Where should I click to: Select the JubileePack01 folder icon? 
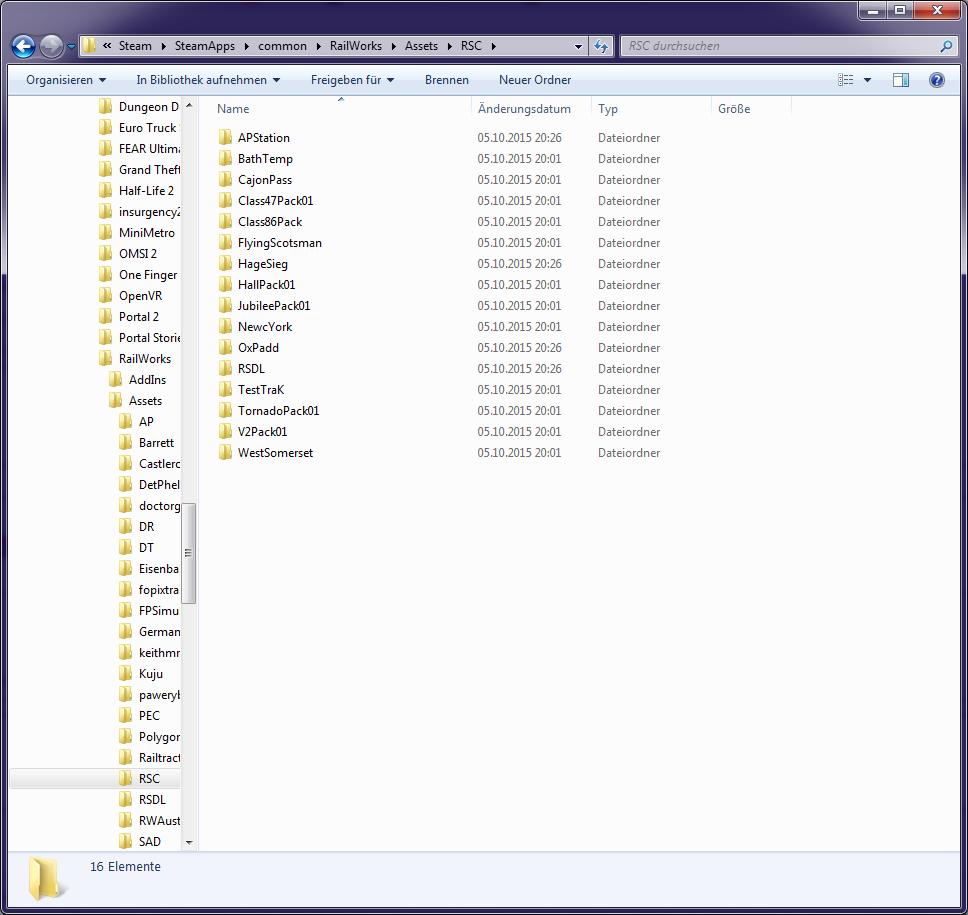click(225, 306)
